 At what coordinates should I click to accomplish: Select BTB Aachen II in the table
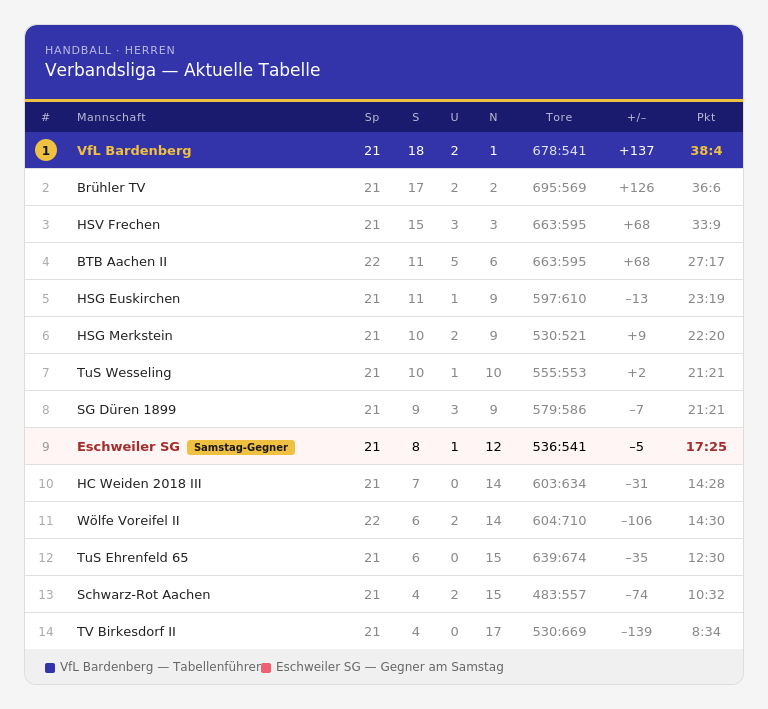pyautogui.click(x=122, y=261)
